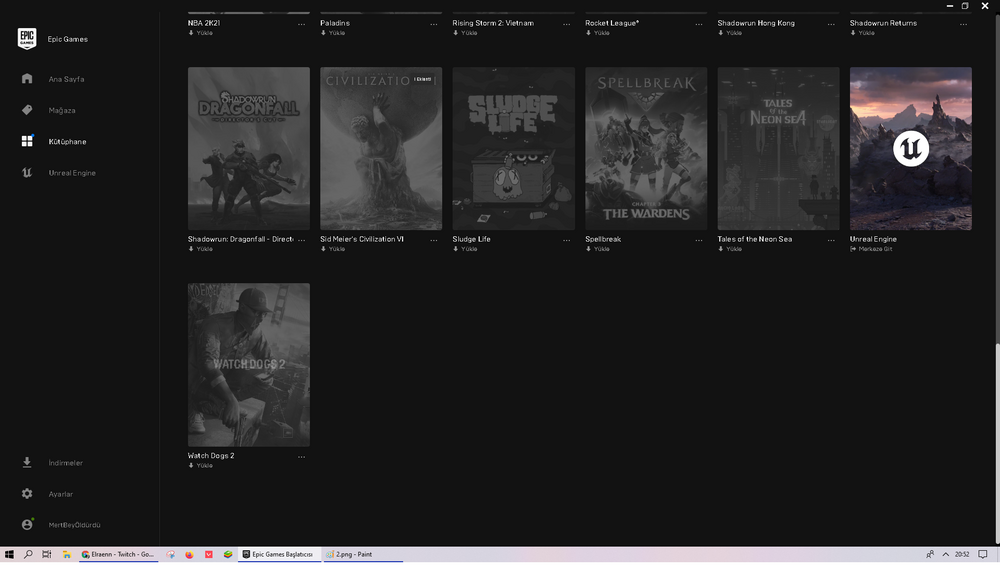Screen dimensions: 1000x582
Task: Open options menu for Shadowrun Returns
Action: tap(964, 24)
